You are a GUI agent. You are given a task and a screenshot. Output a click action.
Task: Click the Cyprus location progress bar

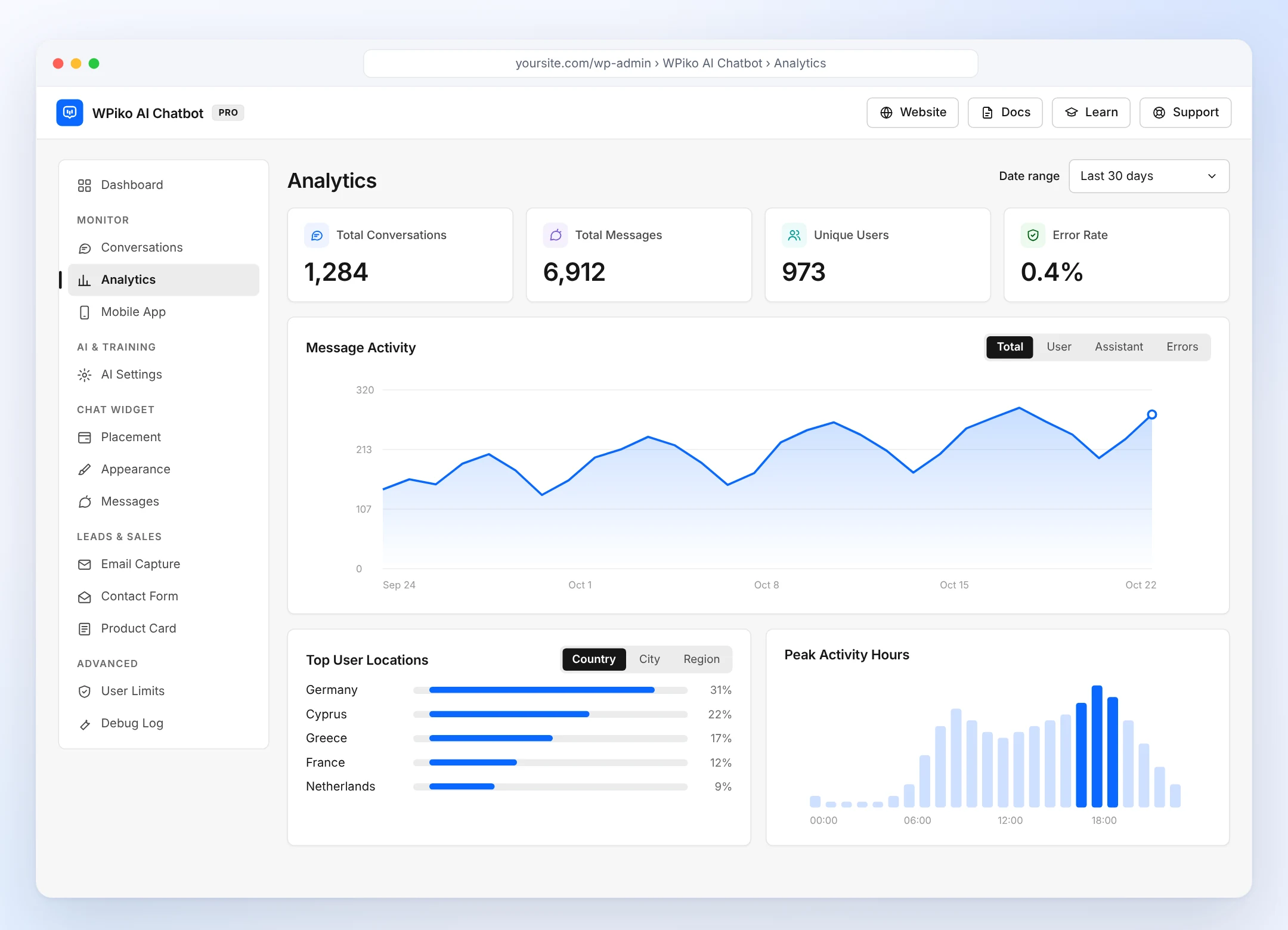pos(550,714)
